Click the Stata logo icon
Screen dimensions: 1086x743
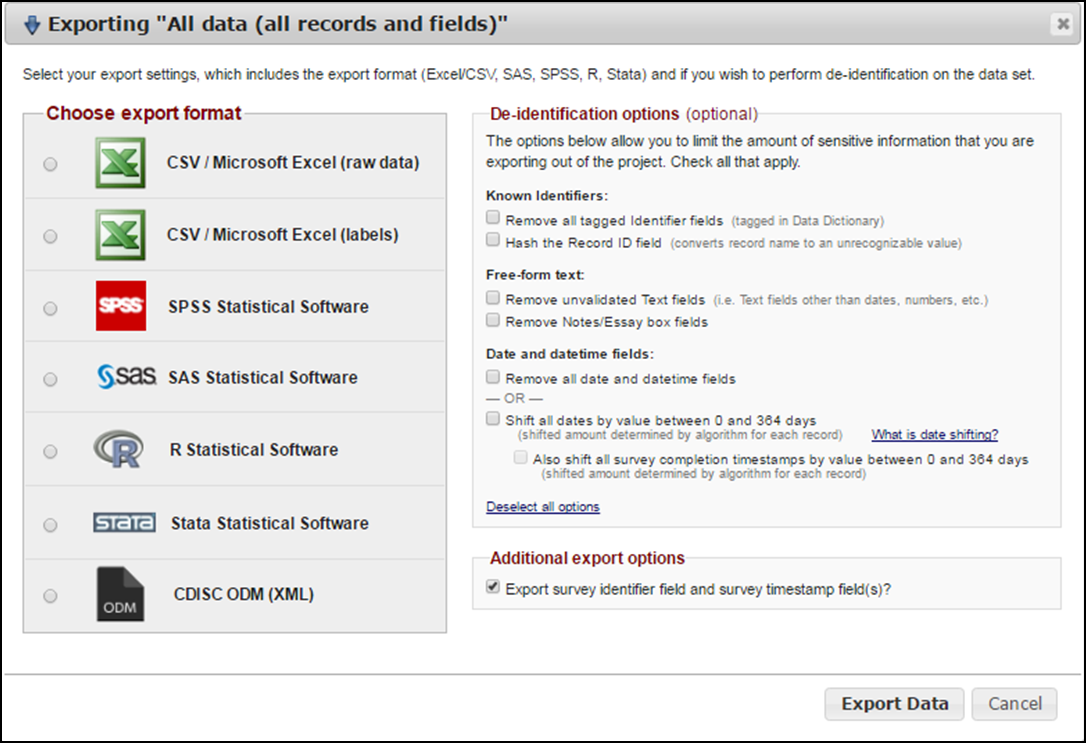point(124,523)
